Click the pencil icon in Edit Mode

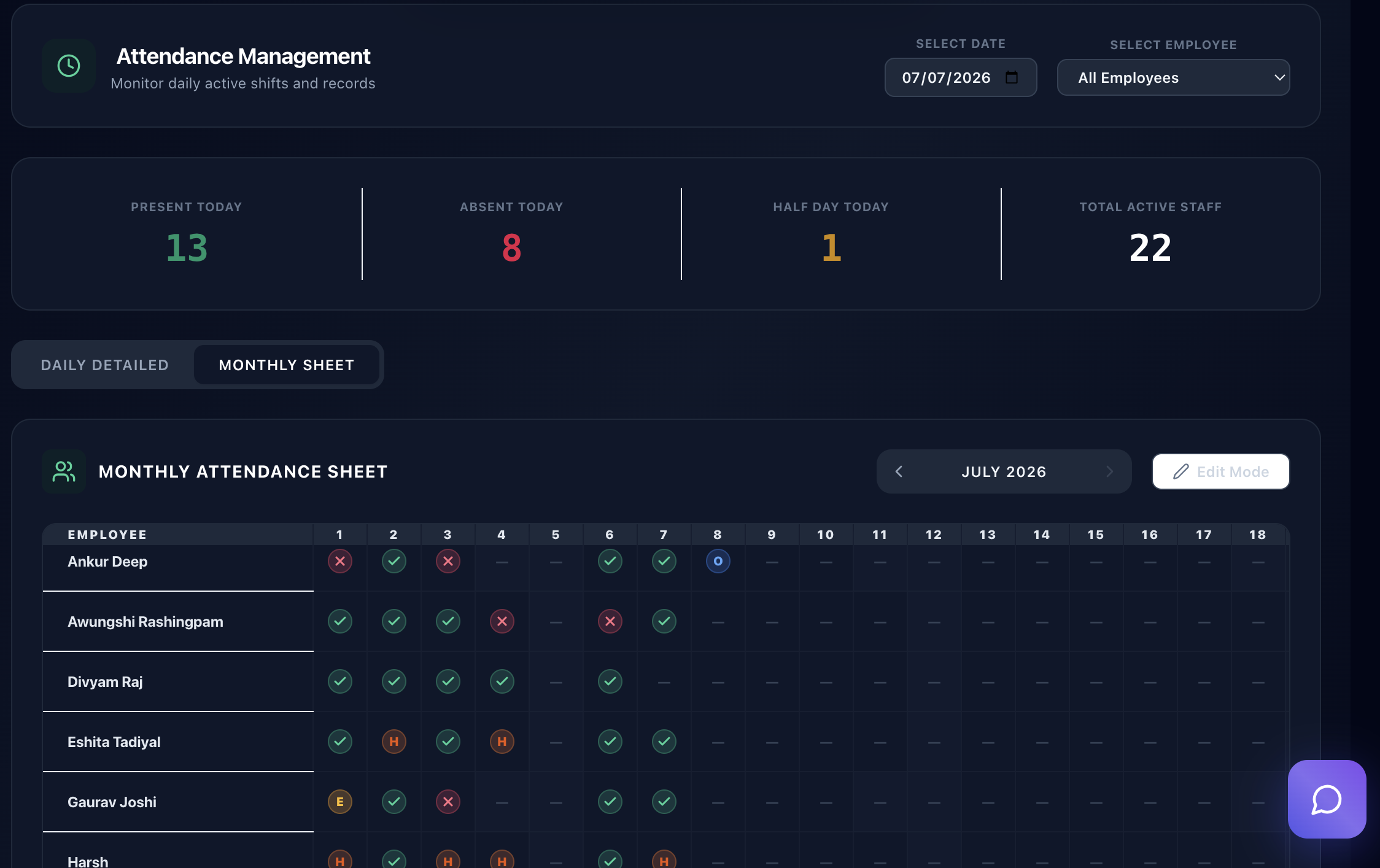coord(1181,471)
